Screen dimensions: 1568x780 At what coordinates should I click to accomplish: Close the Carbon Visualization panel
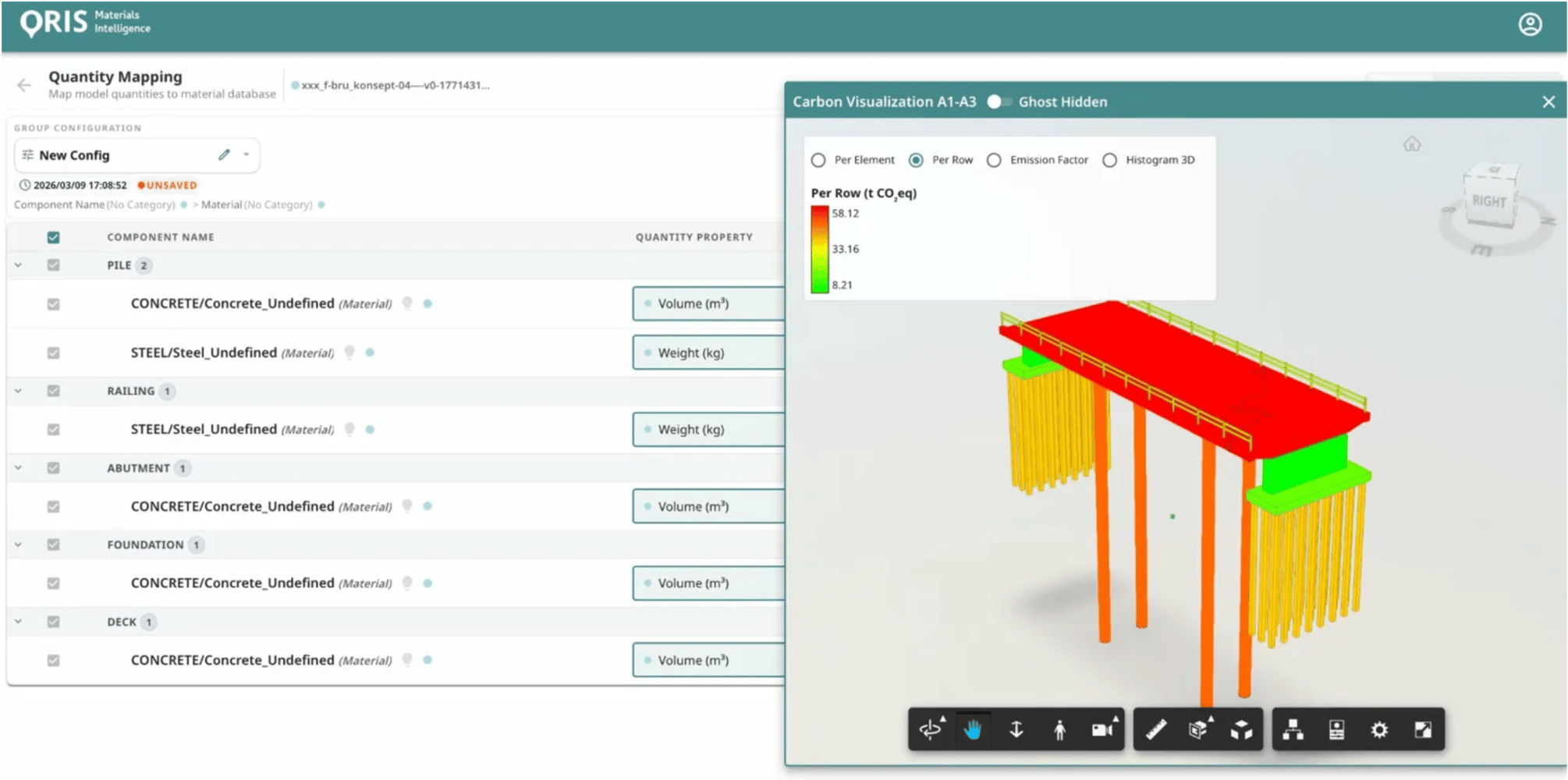pos(1548,101)
